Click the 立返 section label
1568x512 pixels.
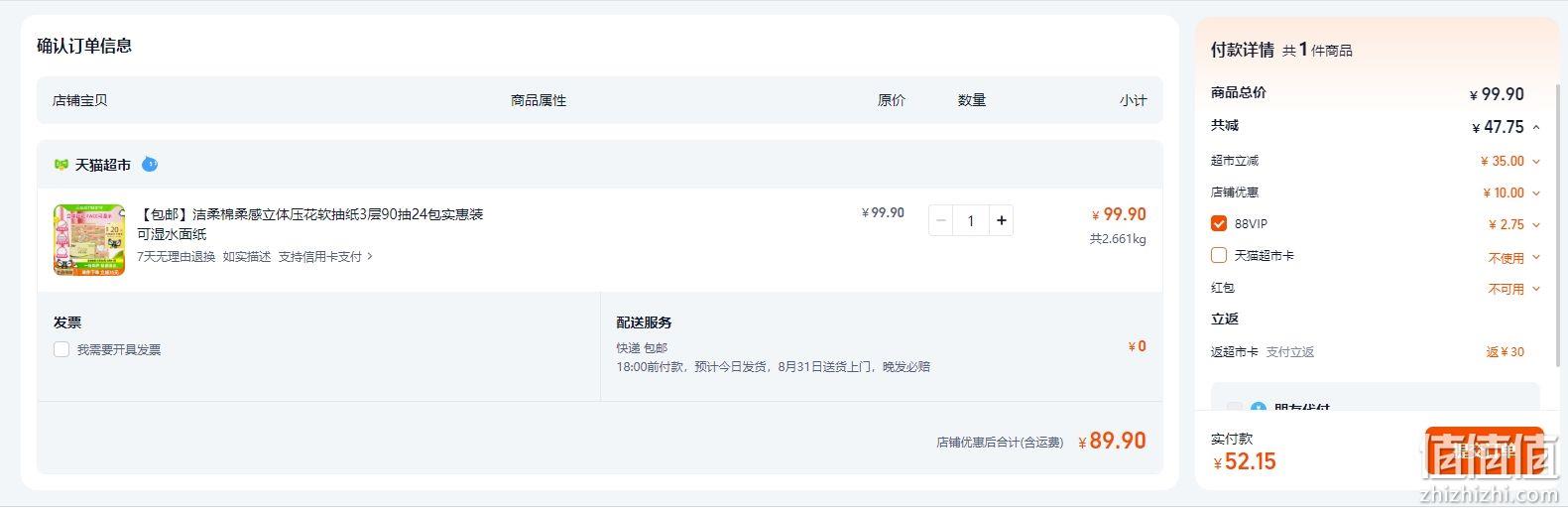point(1225,319)
